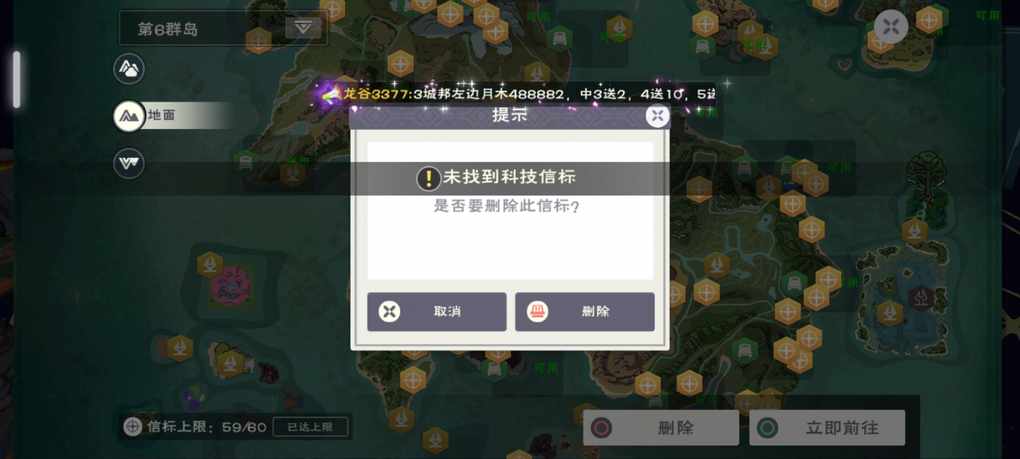Select the pink flower island marker
1020x459 pixels.
pos(230,287)
